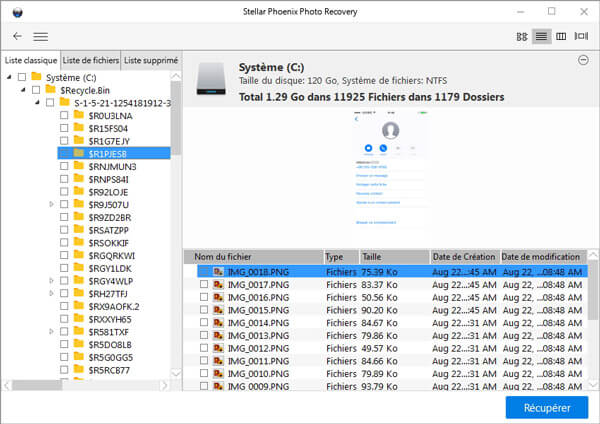Tick the $R1G7EJY folder checkbox
Screen dimensions: 600x424
(x=64, y=140)
